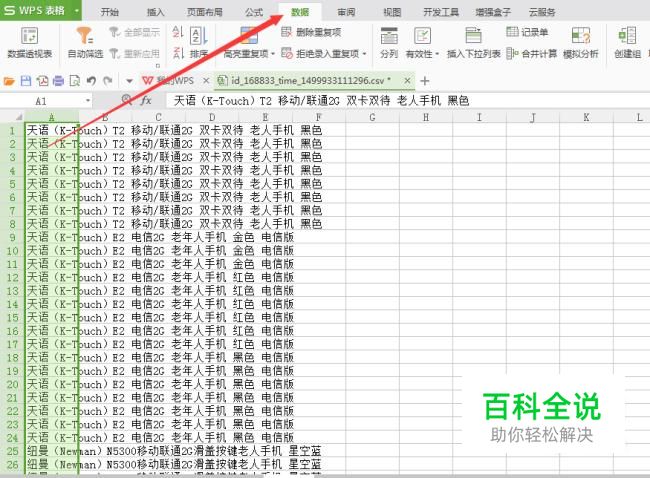Open 记录单 record form
Image resolution: width=650 pixels, height=478 pixels.
point(527,32)
